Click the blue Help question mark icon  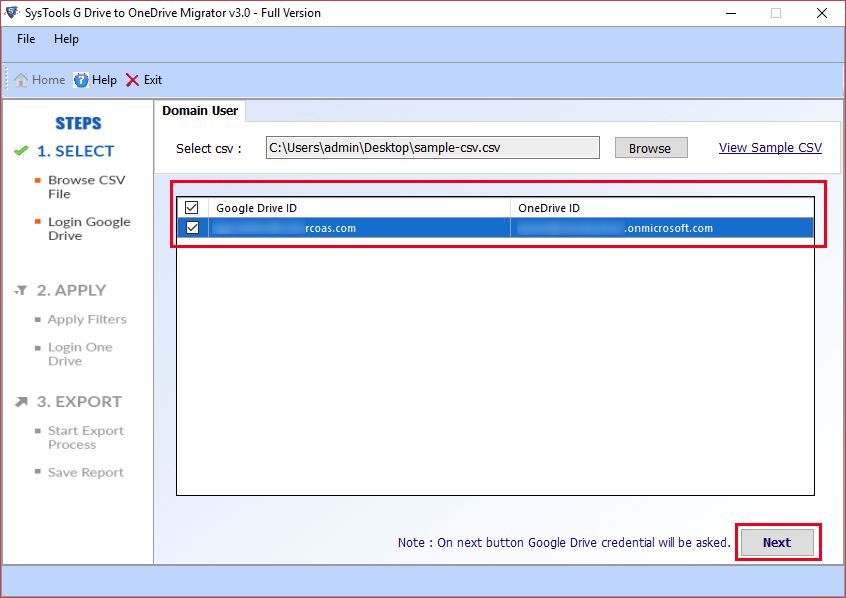tap(81, 80)
